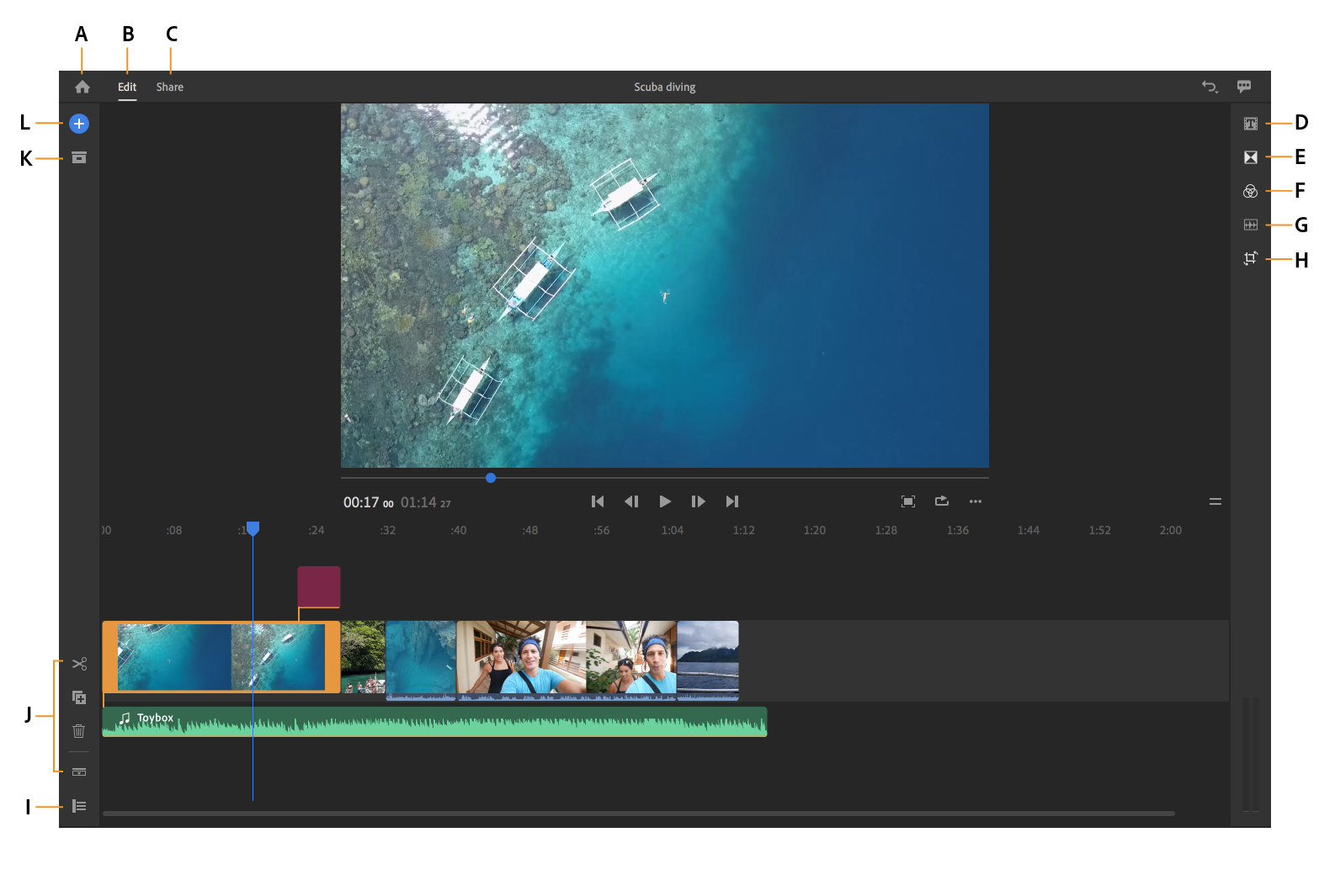Image resolution: width=1335 pixels, height=896 pixels.
Task: Switch to the Share tab
Action: click(x=169, y=87)
